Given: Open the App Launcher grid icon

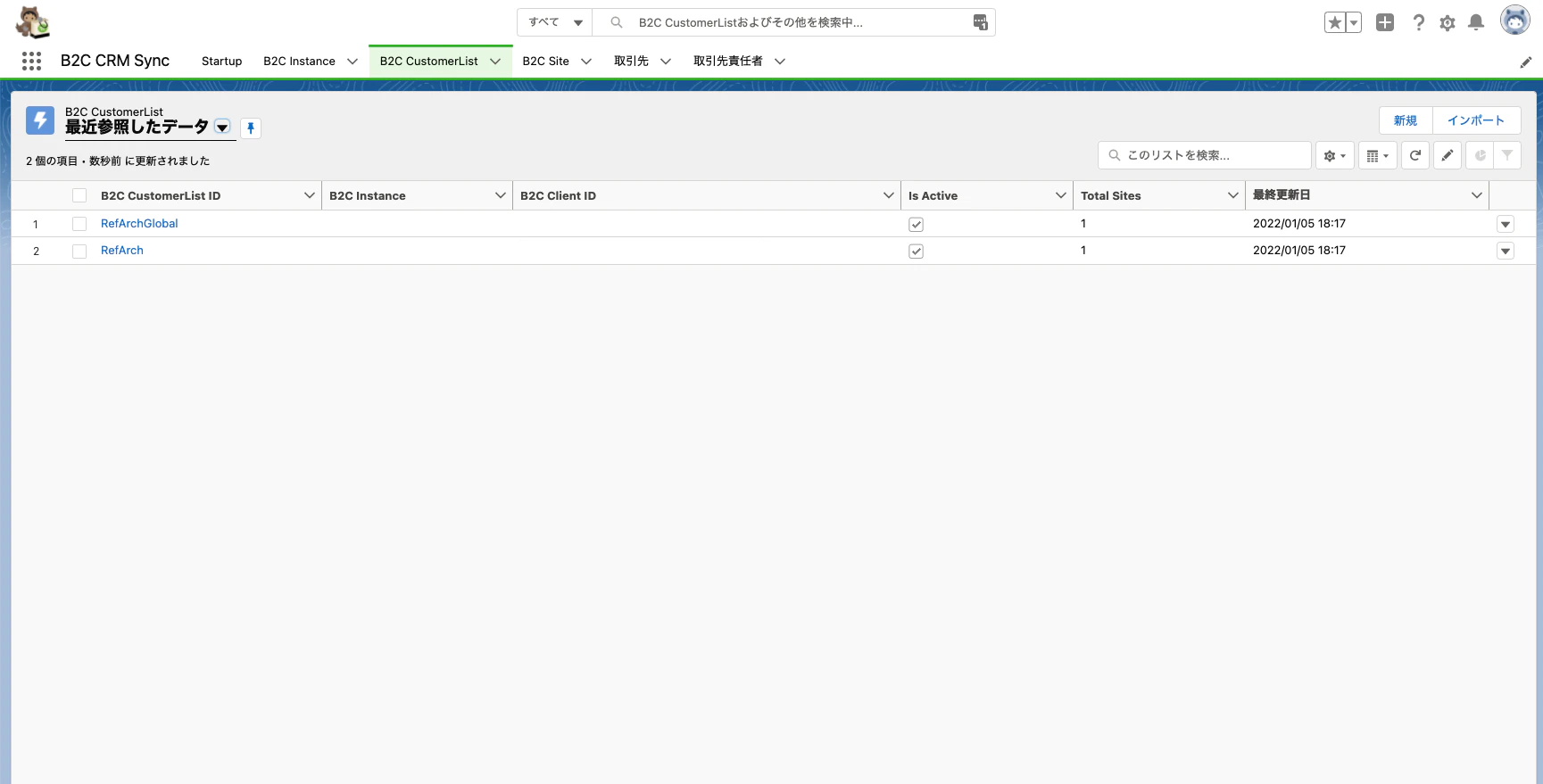Looking at the screenshot, I should pyautogui.click(x=32, y=61).
